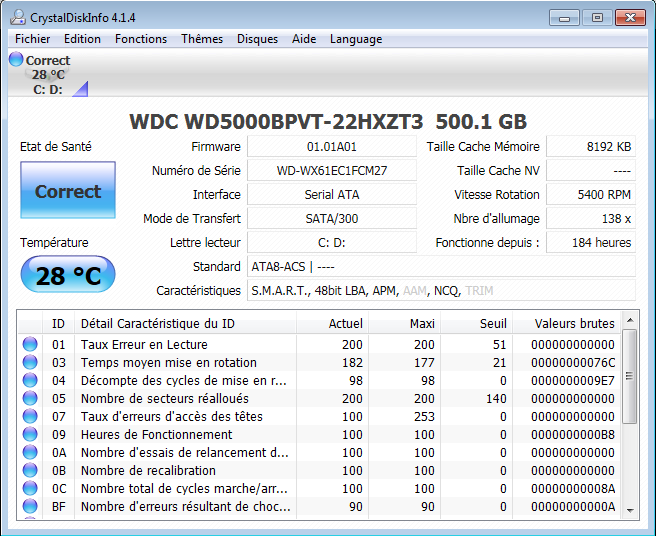Select Nombre total de cycles marche/arr row text
This screenshot has height=536, width=656.
pos(184,488)
